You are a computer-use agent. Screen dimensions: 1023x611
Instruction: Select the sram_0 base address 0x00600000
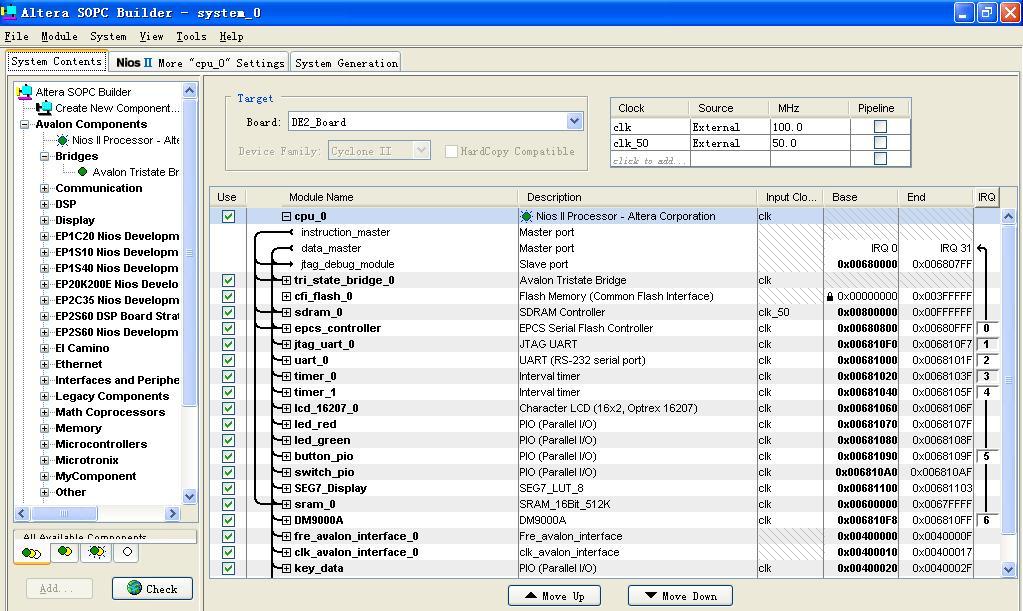coord(867,504)
